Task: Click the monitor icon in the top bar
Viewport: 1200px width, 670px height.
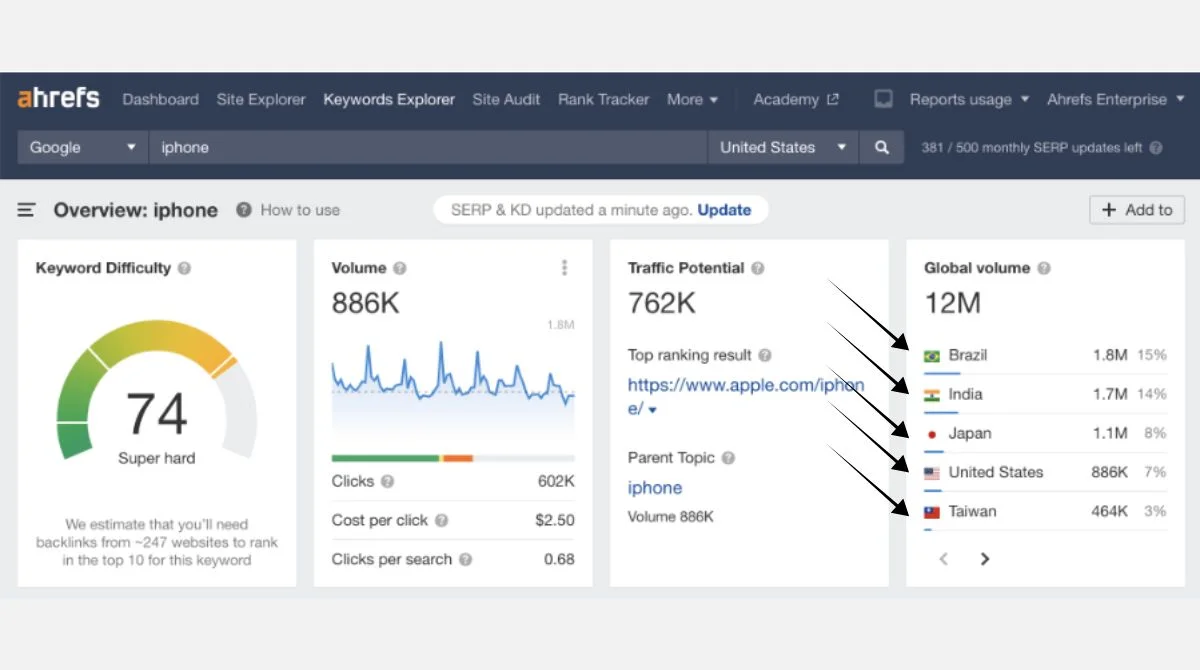Action: (x=883, y=99)
